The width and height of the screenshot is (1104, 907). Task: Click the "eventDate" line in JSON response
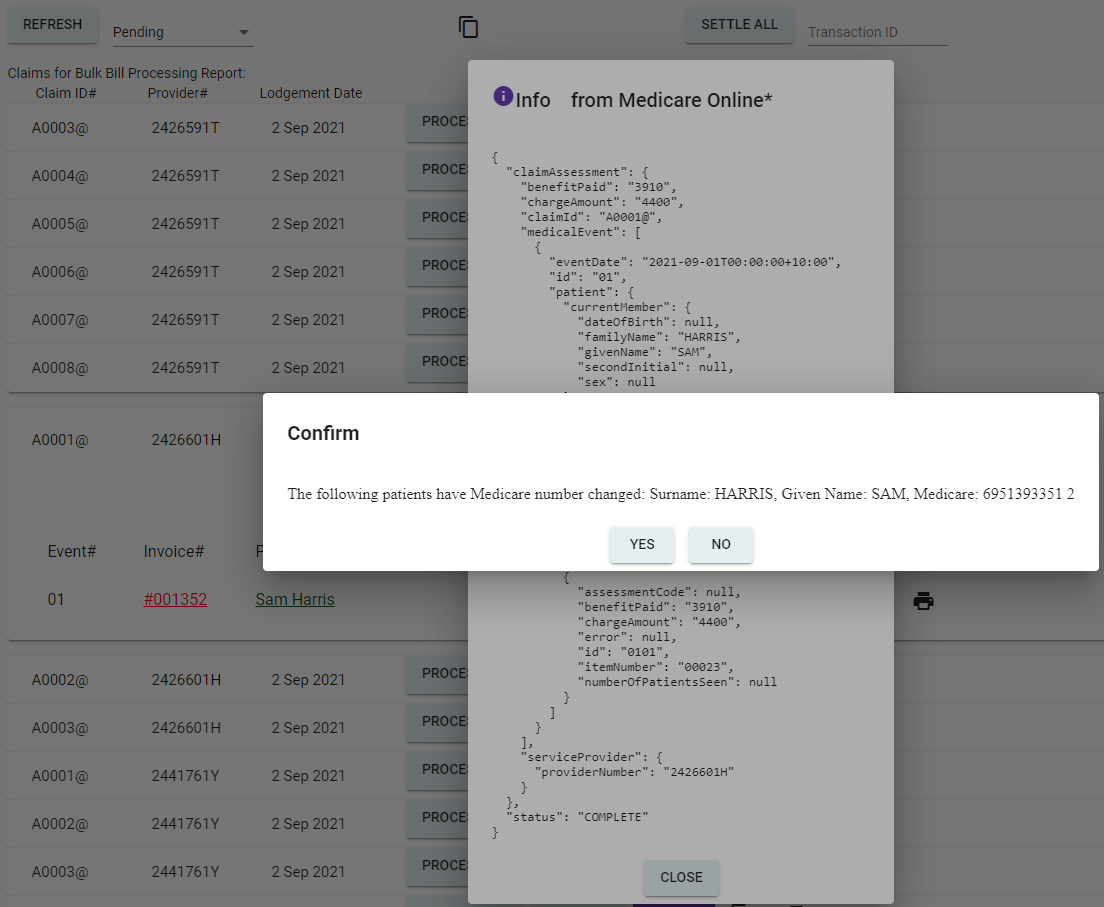[x=695, y=262]
